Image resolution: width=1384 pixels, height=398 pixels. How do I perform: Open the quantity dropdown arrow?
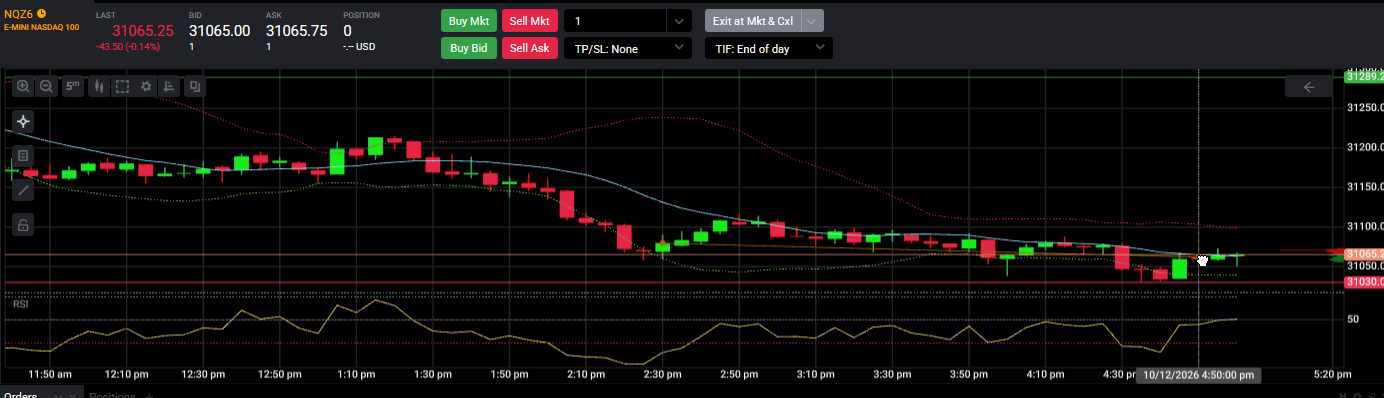[679, 21]
